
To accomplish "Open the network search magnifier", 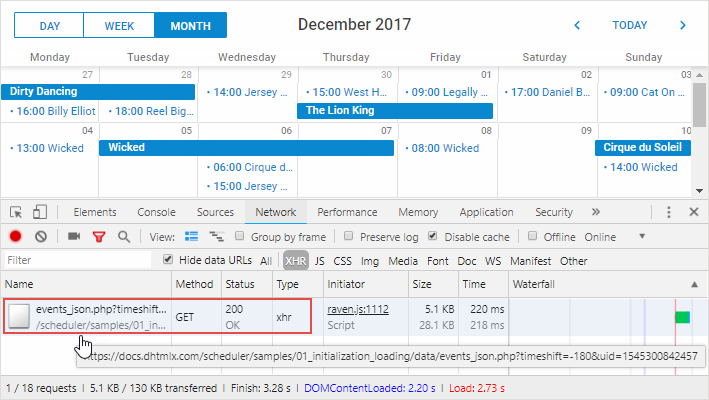I will 124,237.
